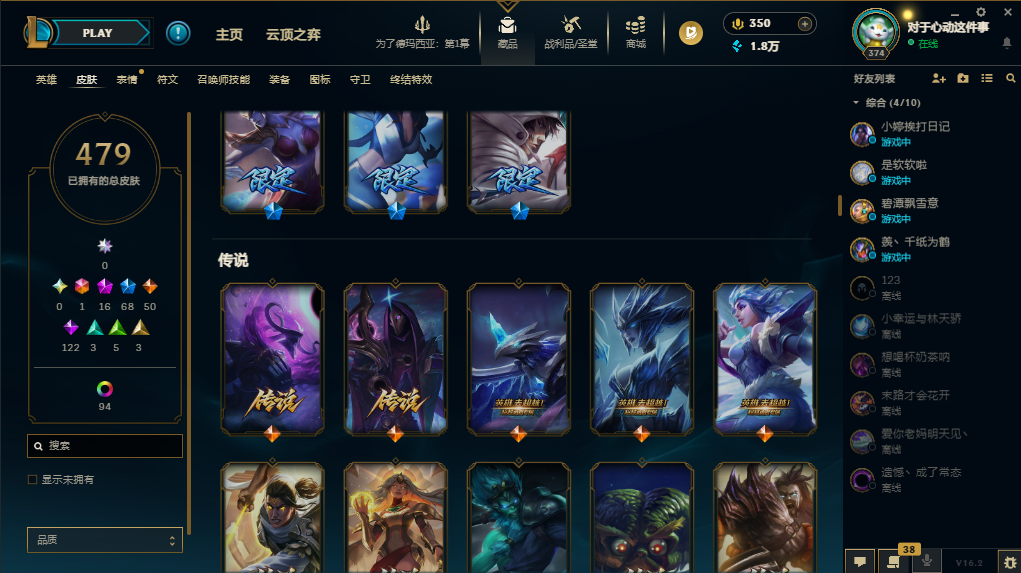Switch to the 英雄 tab
The height and width of the screenshot is (573, 1021).
coord(46,79)
